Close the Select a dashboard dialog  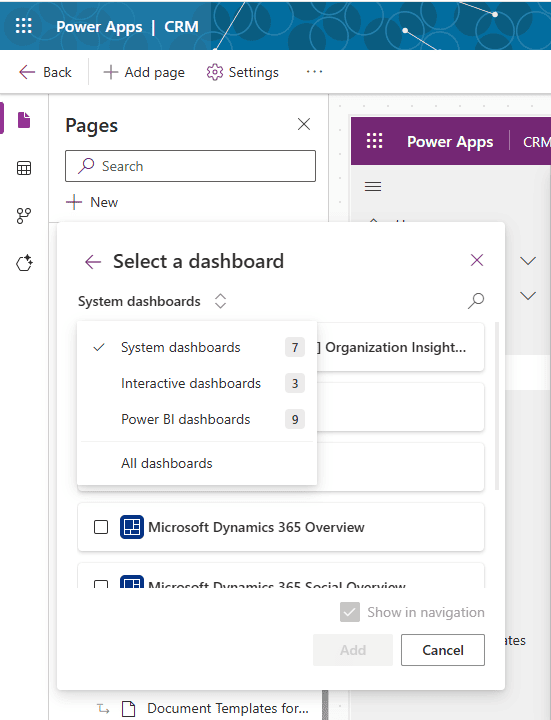coord(477,260)
